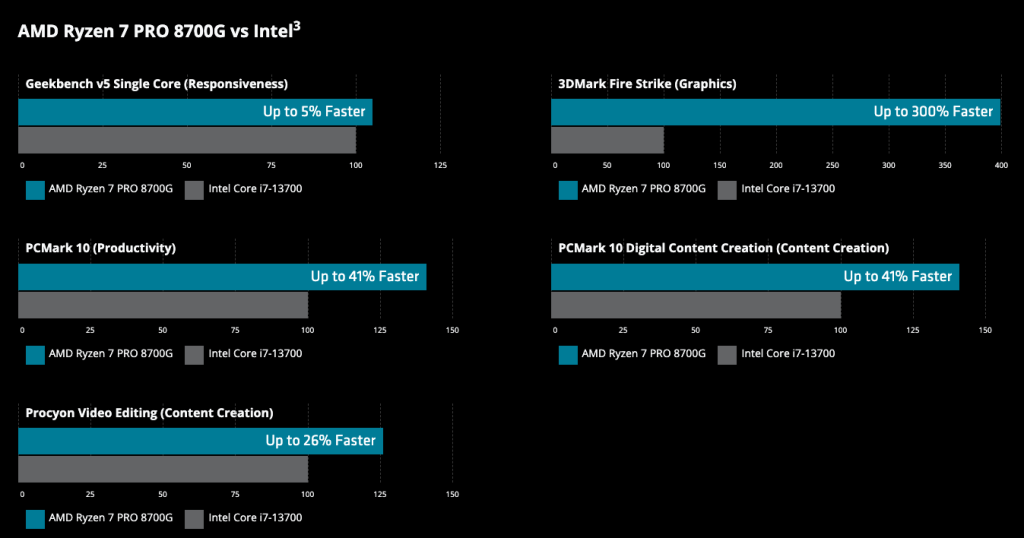This screenshot has height=538, width=1024.
Task: Click the gray Intel bar in 3DMark Fire Strike
Action: click(607, 140)
